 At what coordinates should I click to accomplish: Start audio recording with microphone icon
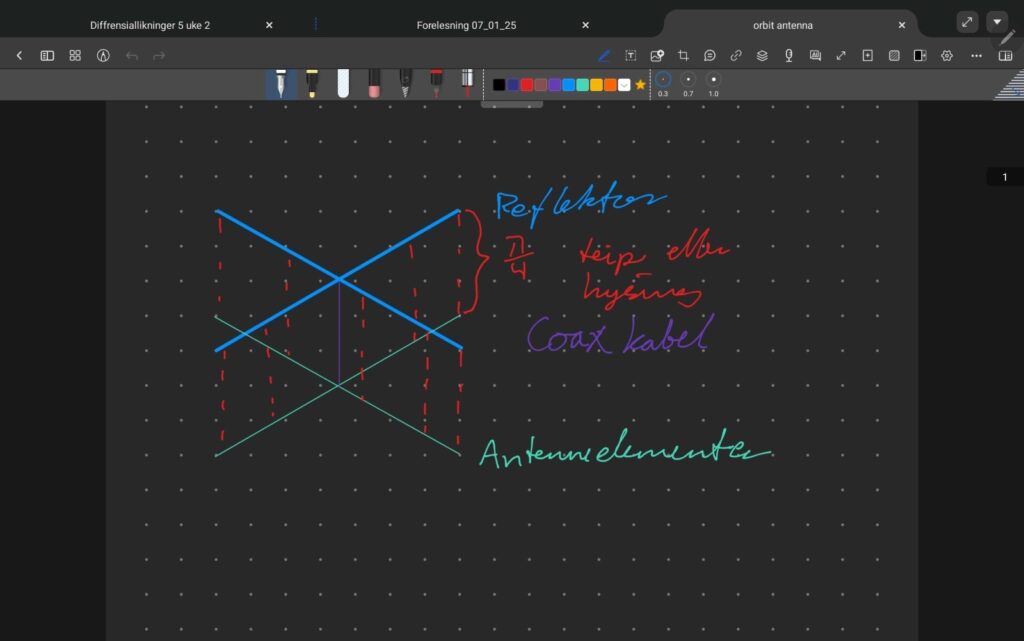tap(789, 56)
